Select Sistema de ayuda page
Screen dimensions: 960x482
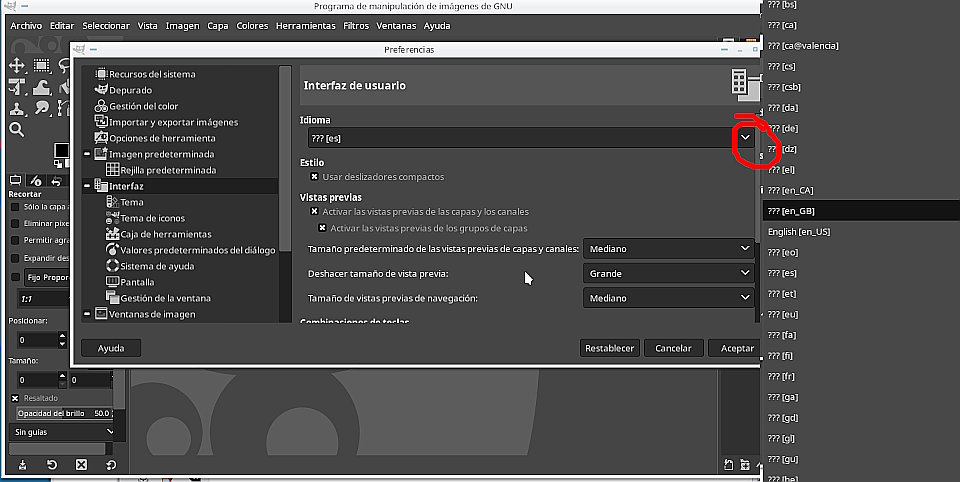click(150, 266)
